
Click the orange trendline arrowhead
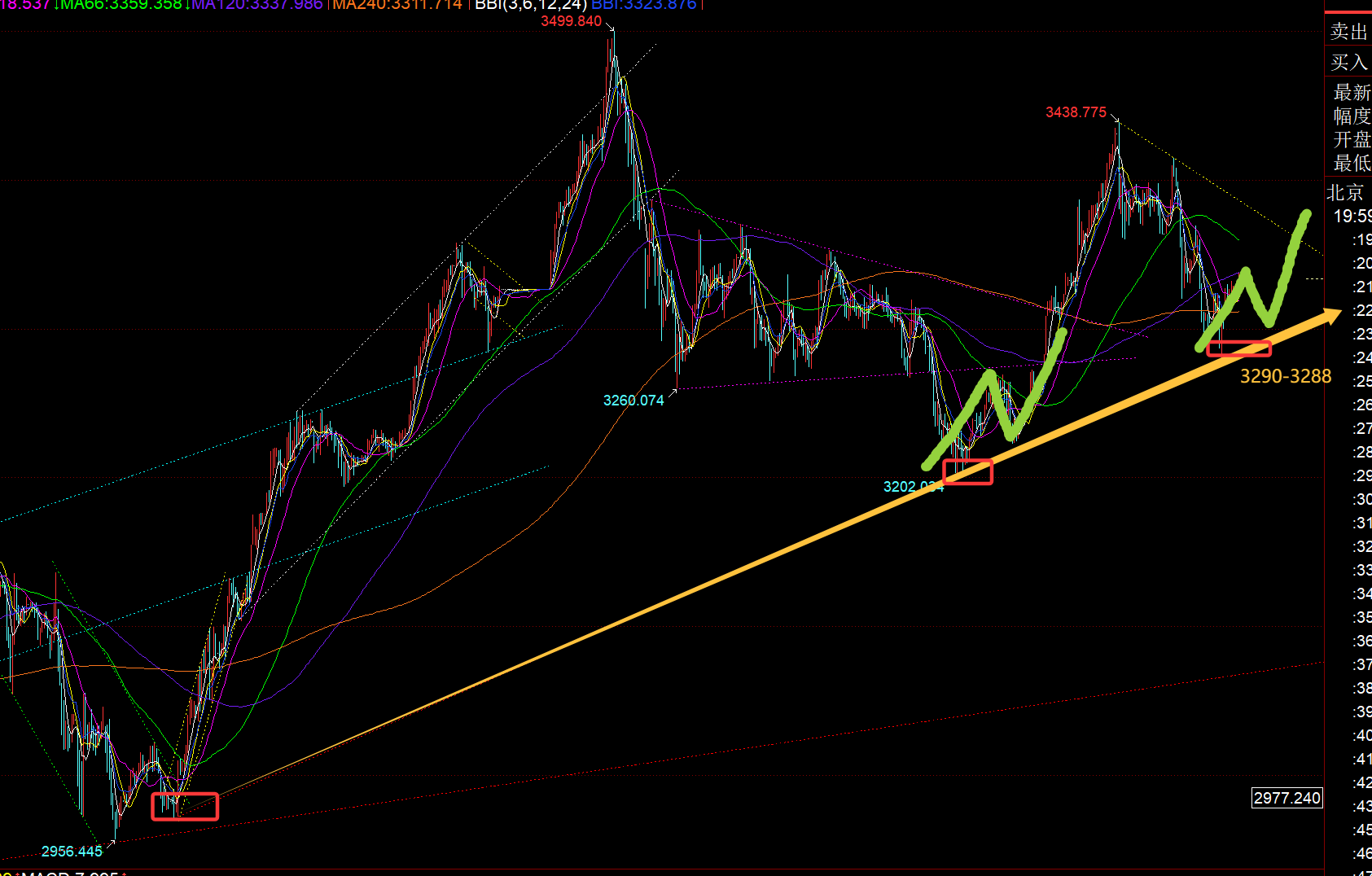(x=1330, y=315)
